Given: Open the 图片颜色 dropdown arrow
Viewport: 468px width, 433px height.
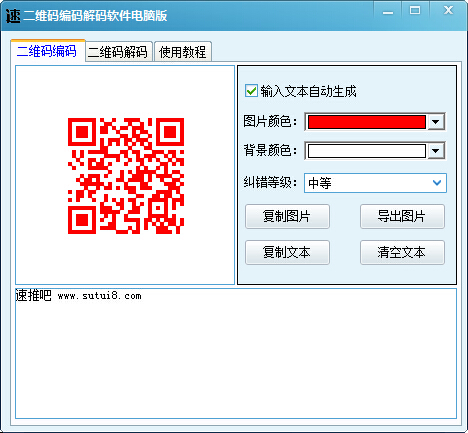Looking at the screenshot, I should (436, 122).
